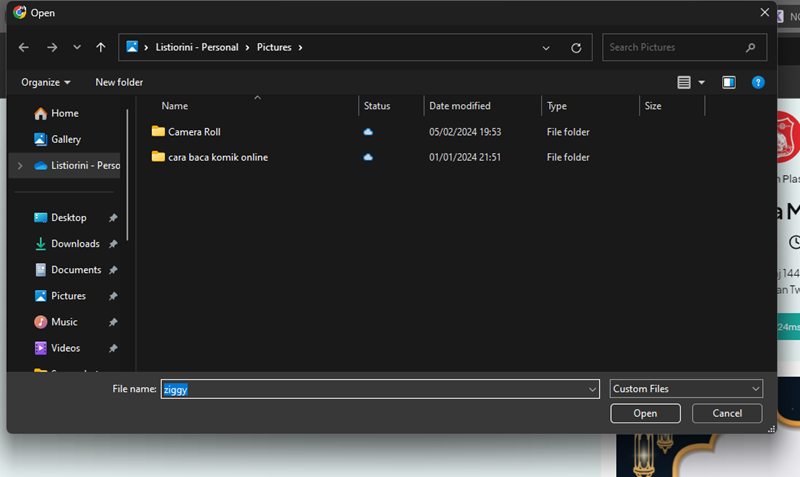Click the Back navigation arrow
The width and height of the screenshot is (800, 477).
point(24,47)
